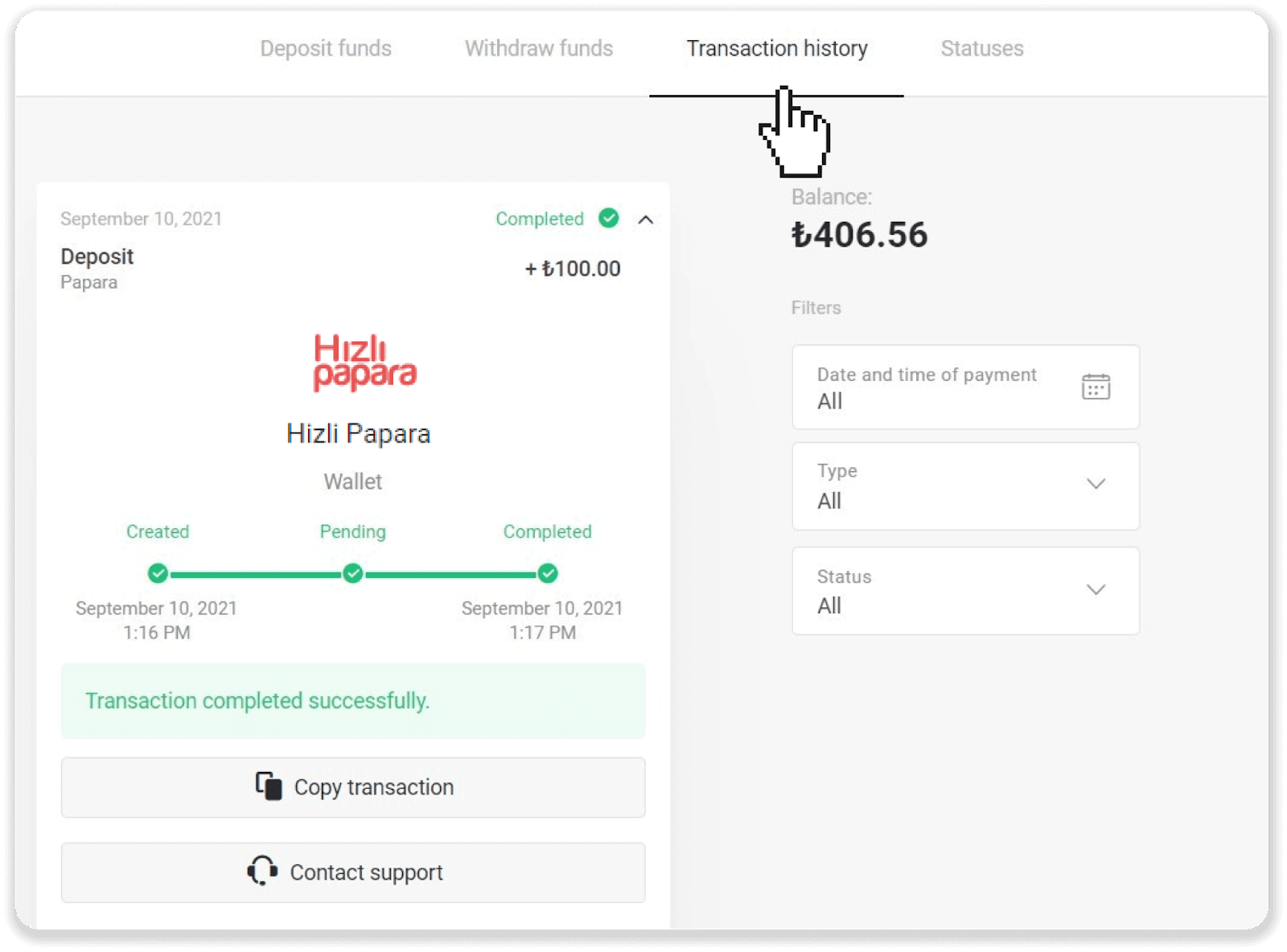
Task: Open the Type filter dropdown
Action: point(965,486)
